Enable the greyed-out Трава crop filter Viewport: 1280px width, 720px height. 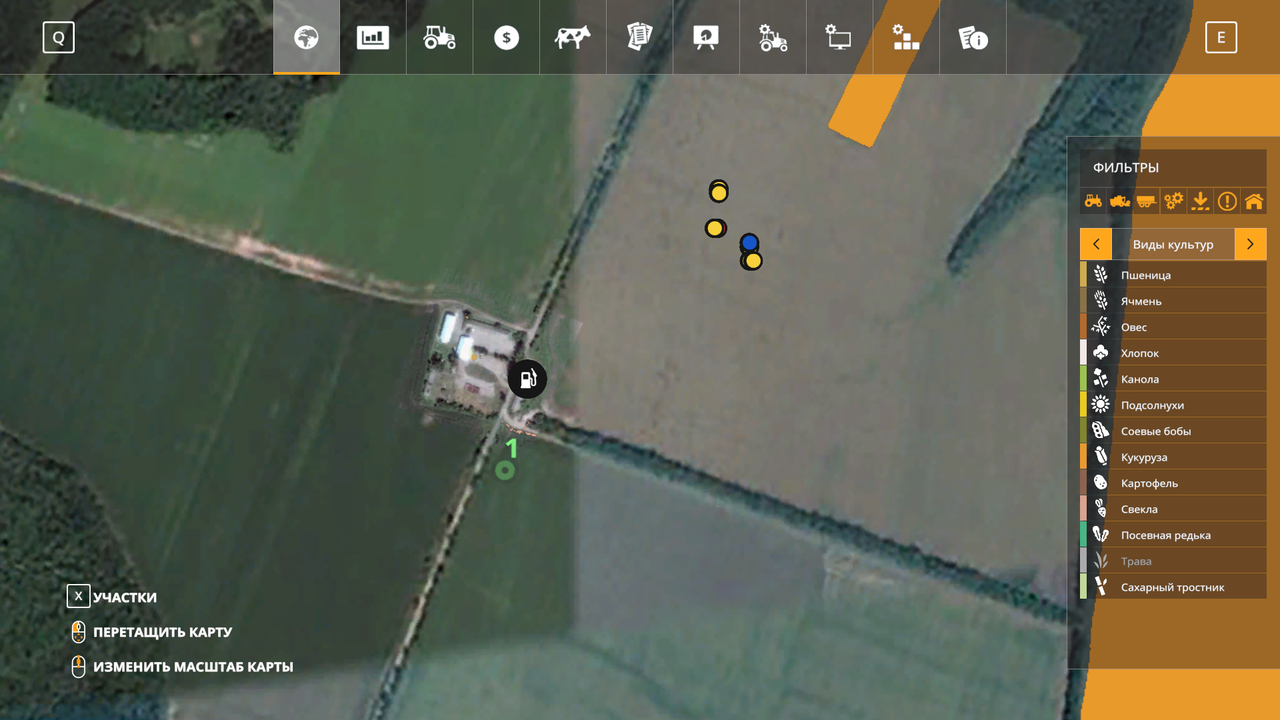pyautogui.click(x=1173, y=561)
